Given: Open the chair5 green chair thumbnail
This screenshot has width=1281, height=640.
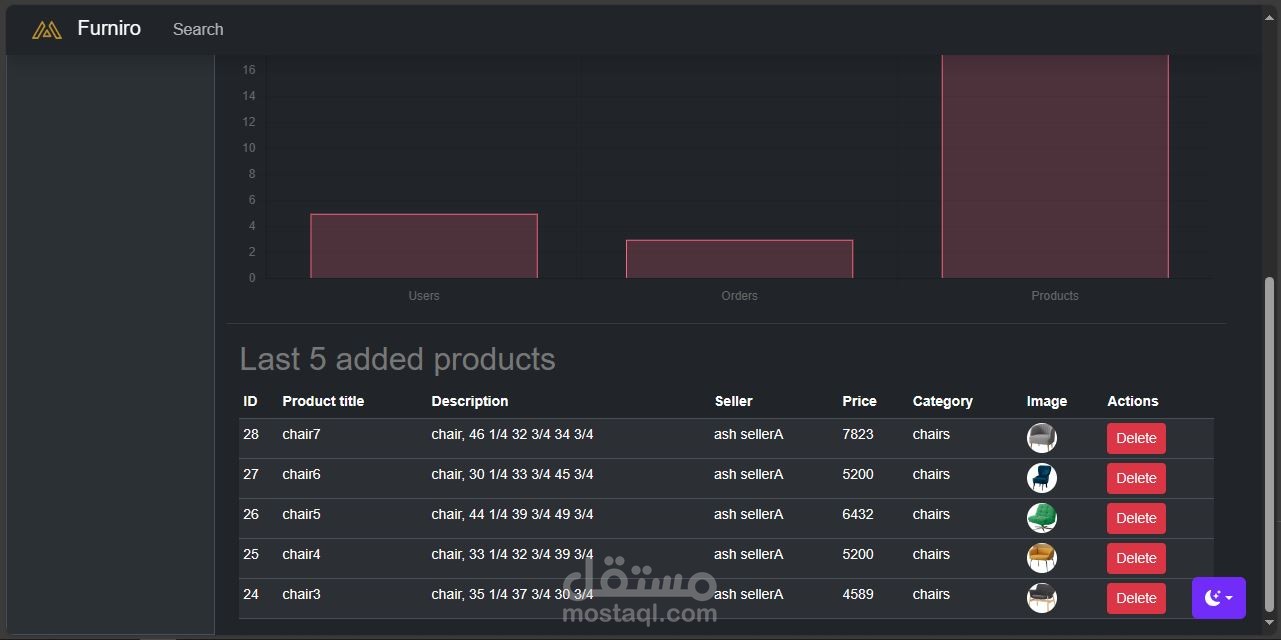Looking at the screenshot, I should pyautogui.click(x=1042, y=518).
